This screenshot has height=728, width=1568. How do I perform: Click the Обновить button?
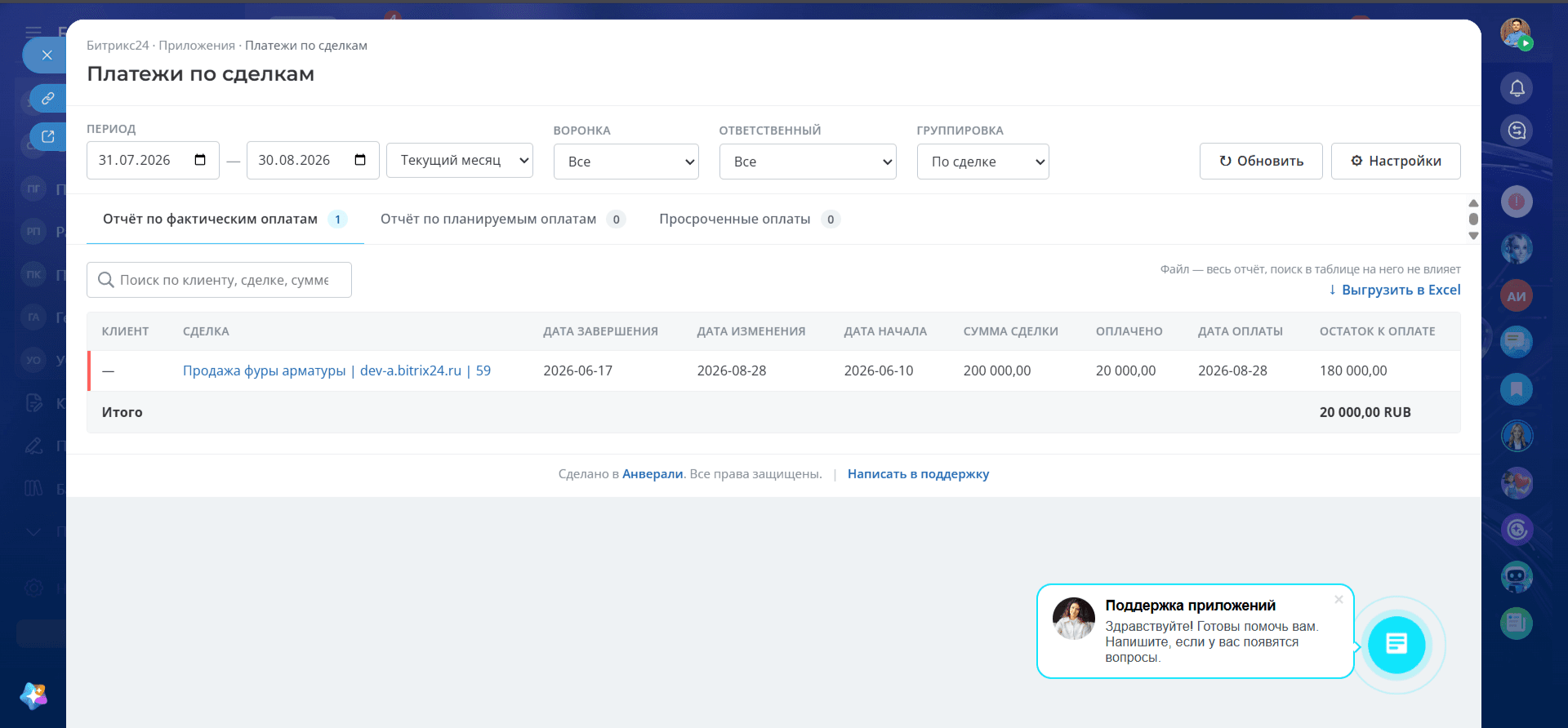pyautogui.click(x=1261, y=161)
